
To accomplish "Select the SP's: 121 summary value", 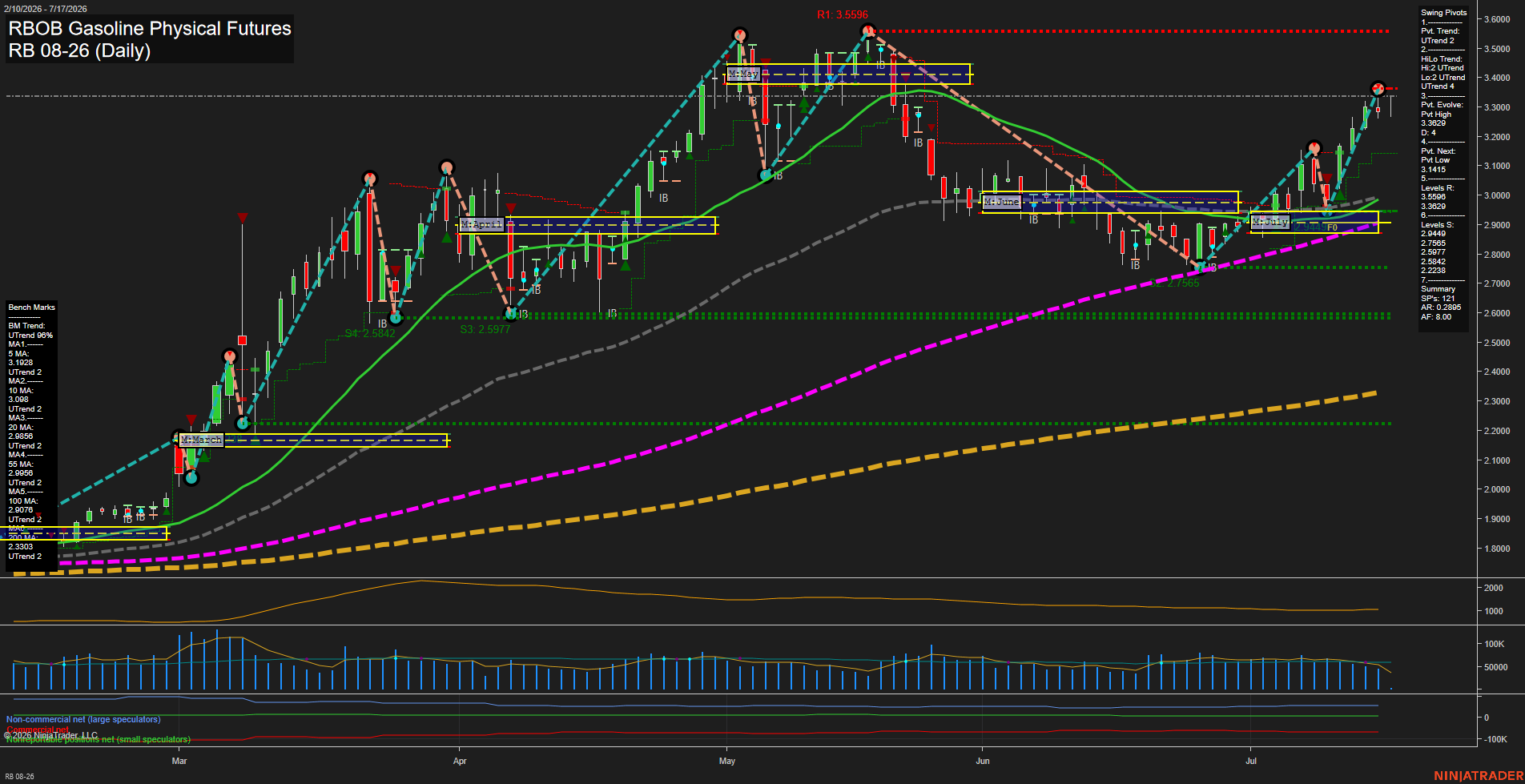I will click(x=1438, y=299).
